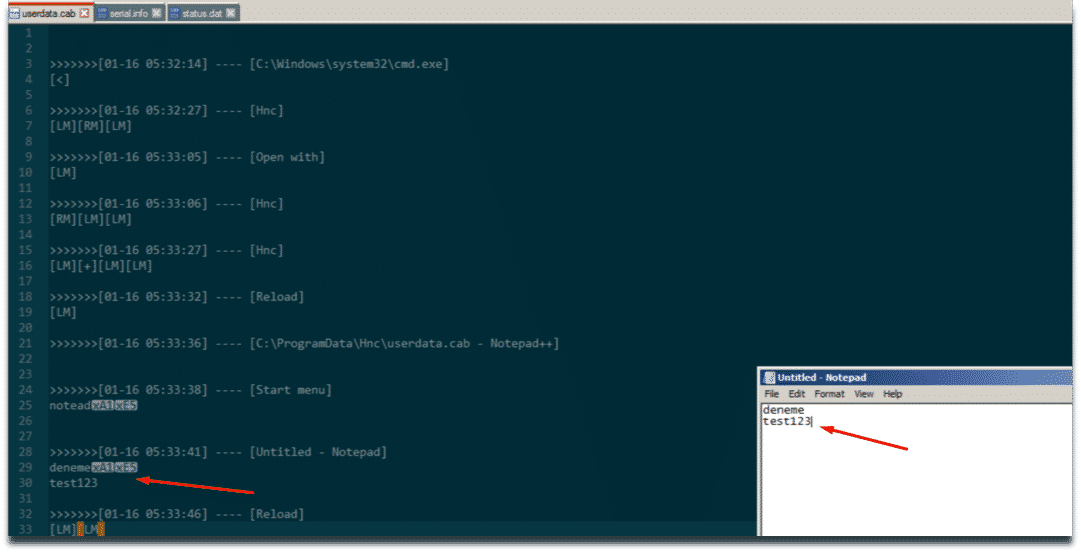The image size is (1081, 552).
Task: Select the status.dat tab
Action: [x=203, y=13]
